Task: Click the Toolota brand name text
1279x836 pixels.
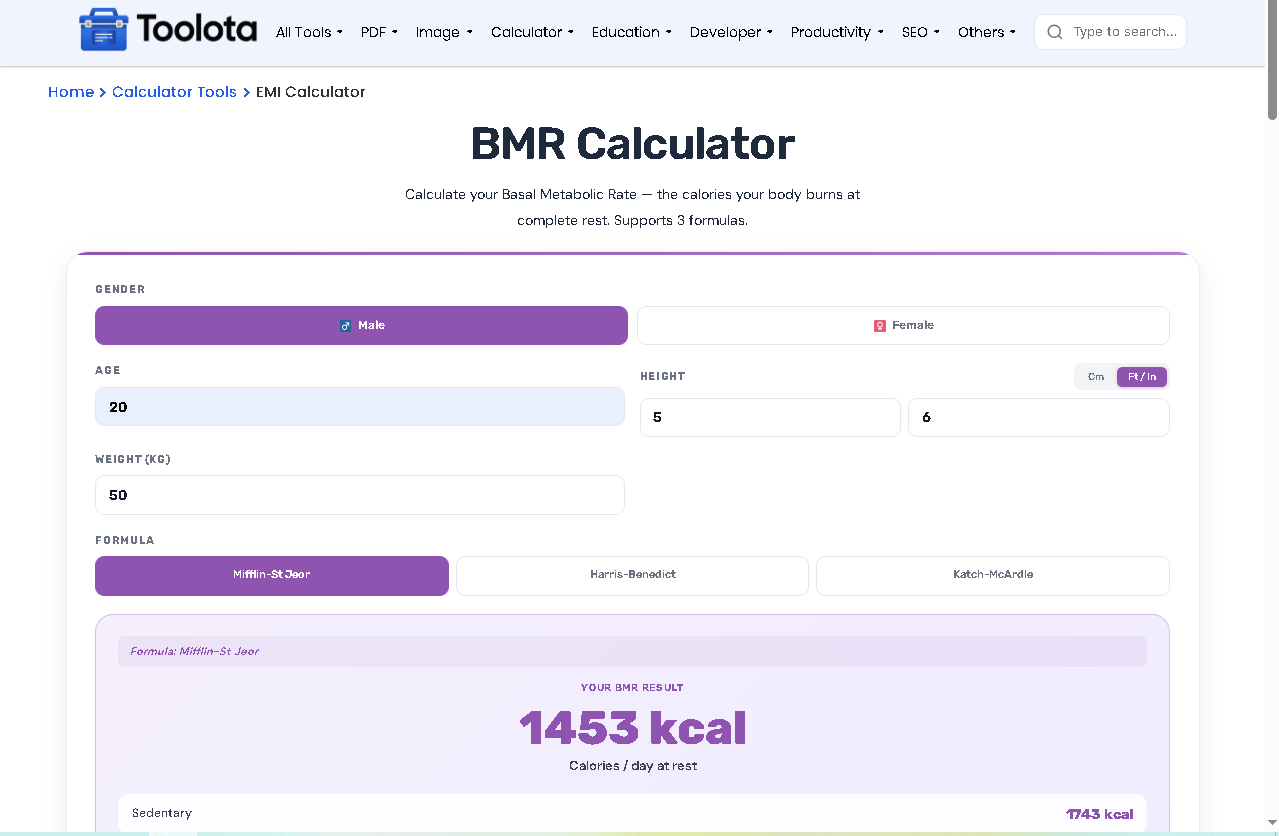Action: (x=197, y=29)
